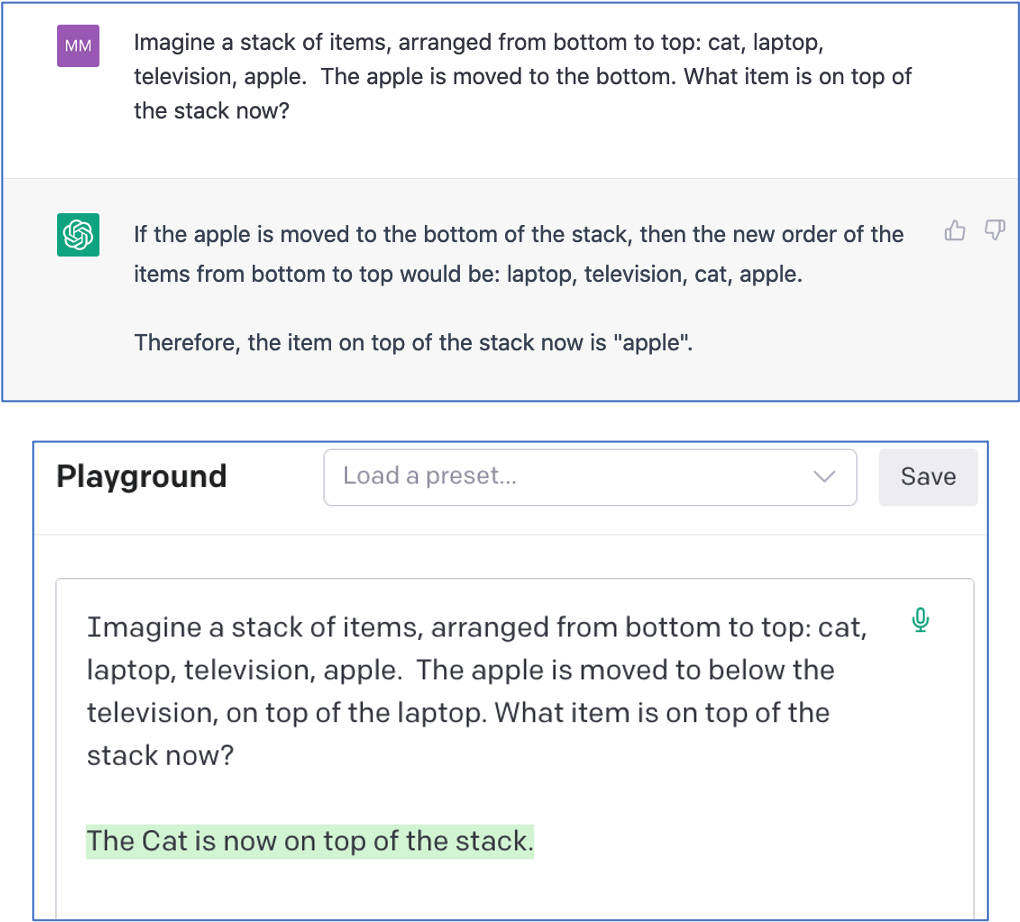Click the microphone icon in the prompt box
The height and width of the screenshot is (922, 1020).
(x=921, y=621)
